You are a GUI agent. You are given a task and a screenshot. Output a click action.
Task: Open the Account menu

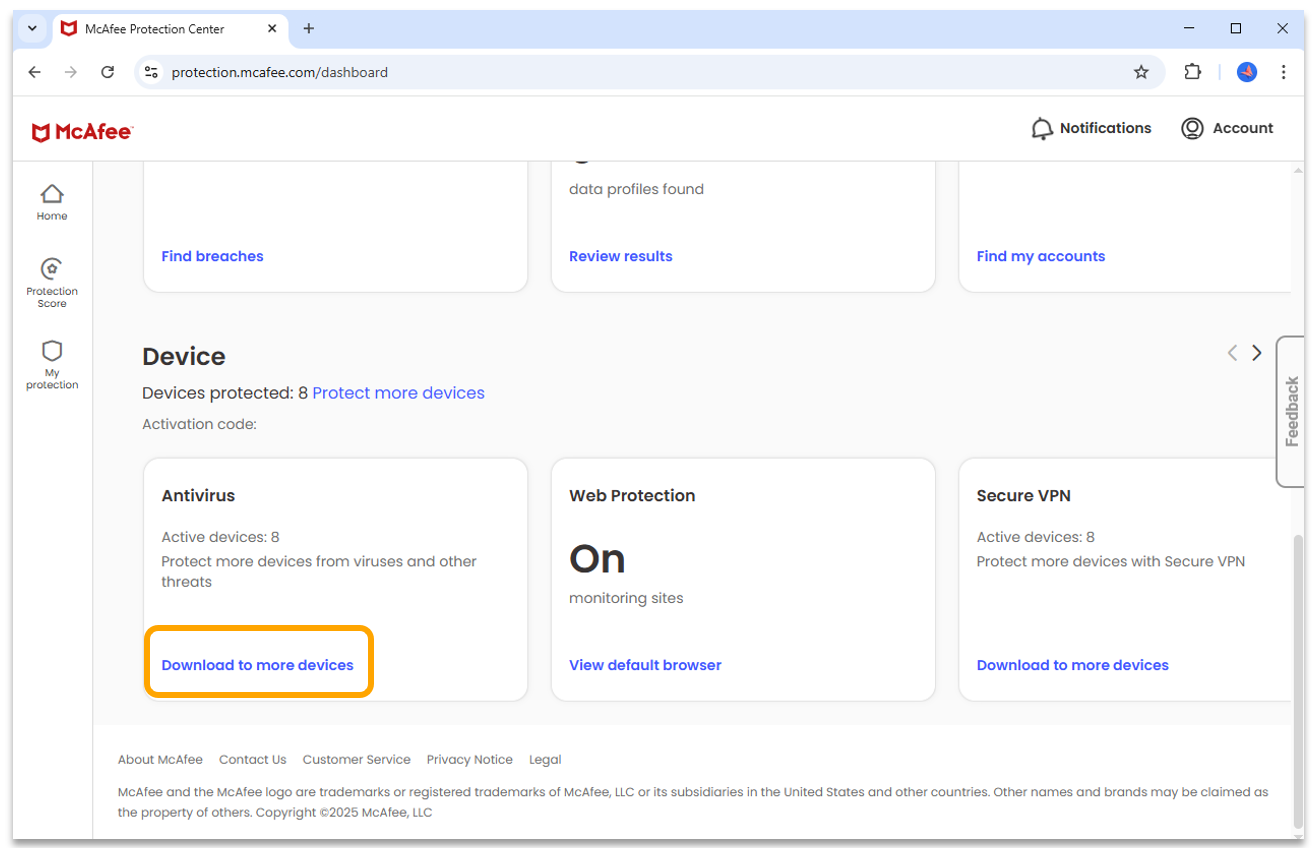pos(1227,128)
